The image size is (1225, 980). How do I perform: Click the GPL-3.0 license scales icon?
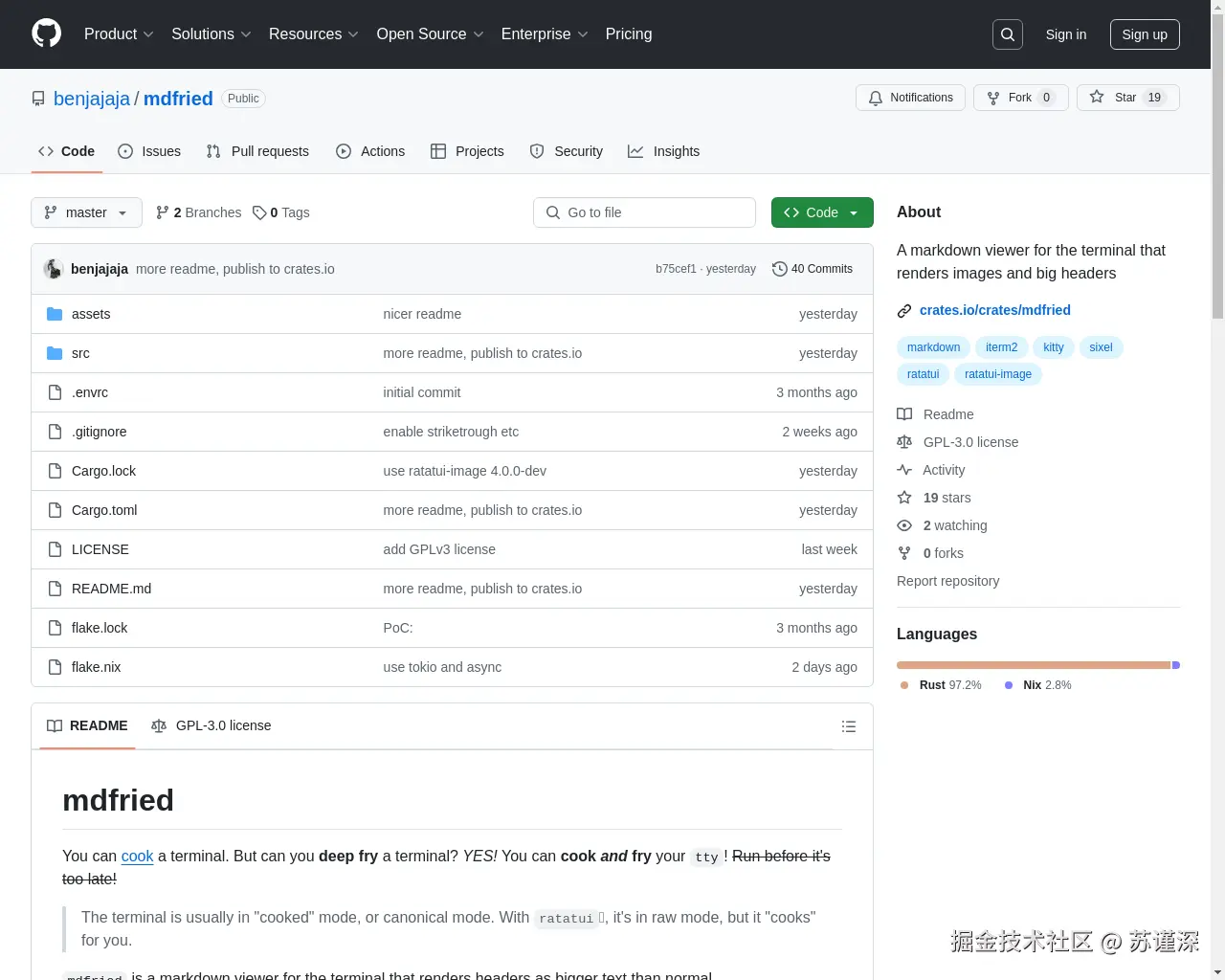(904, 441)
